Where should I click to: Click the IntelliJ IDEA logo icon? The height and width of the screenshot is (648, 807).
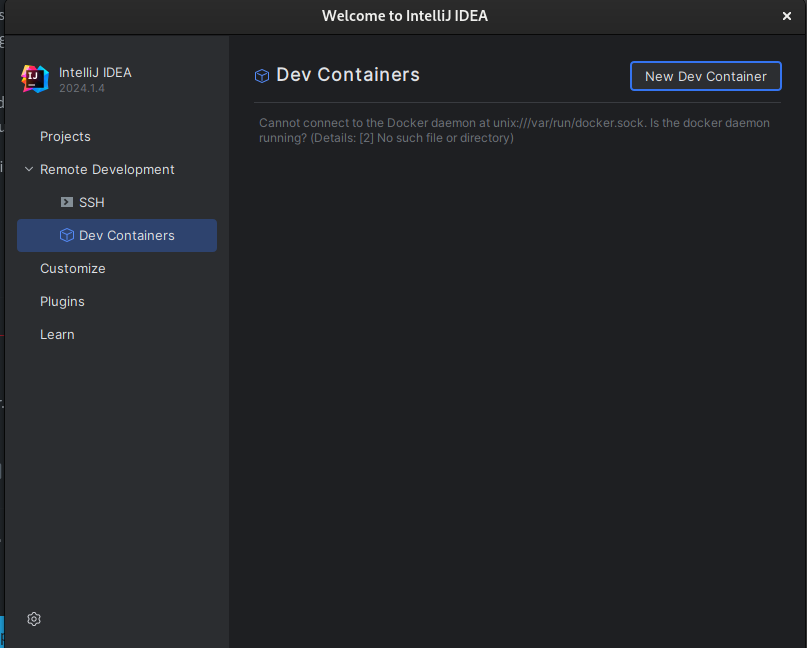click(x=35, y=79)
